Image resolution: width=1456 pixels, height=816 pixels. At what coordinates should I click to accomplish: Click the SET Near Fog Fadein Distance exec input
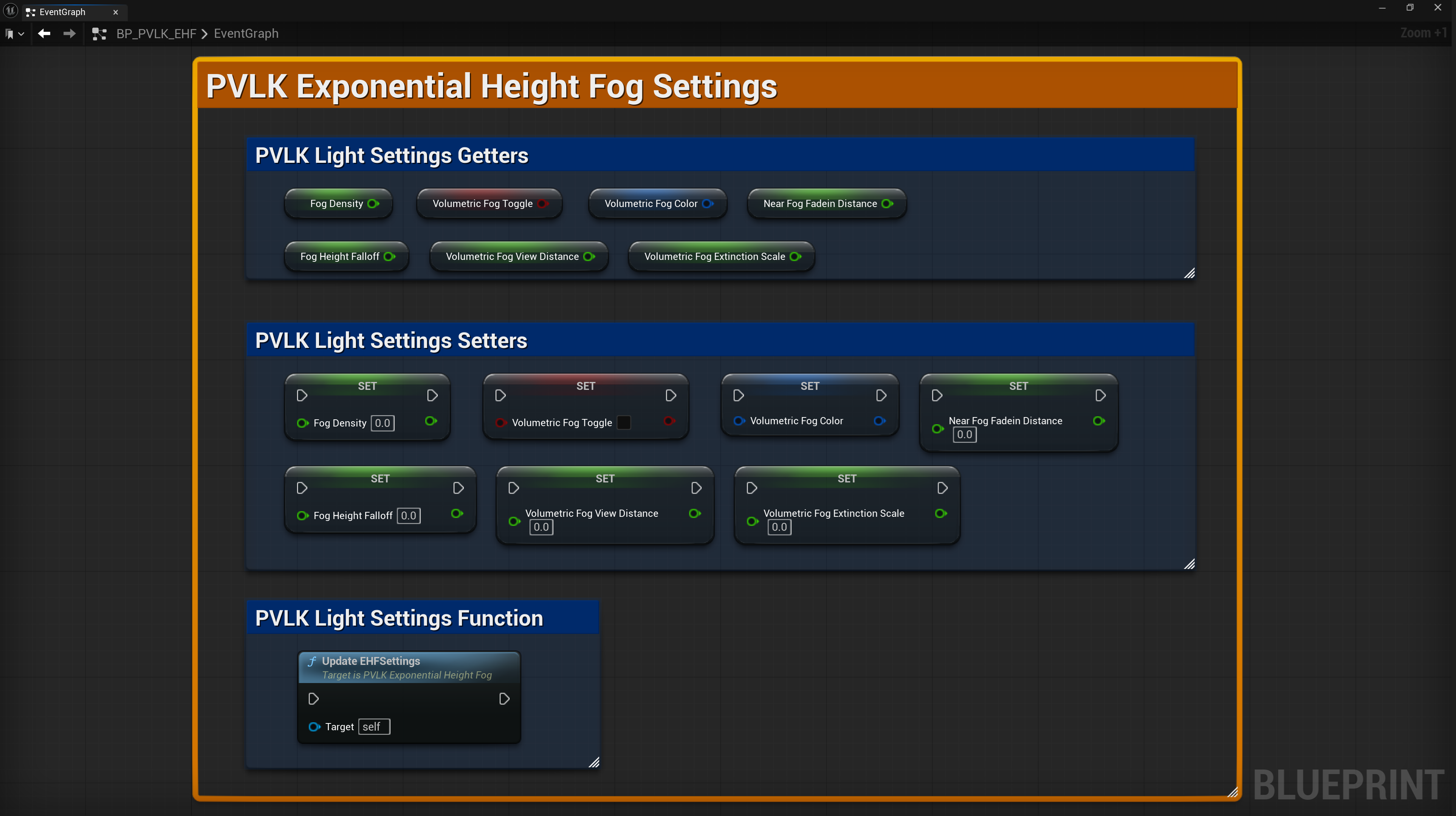937,396
